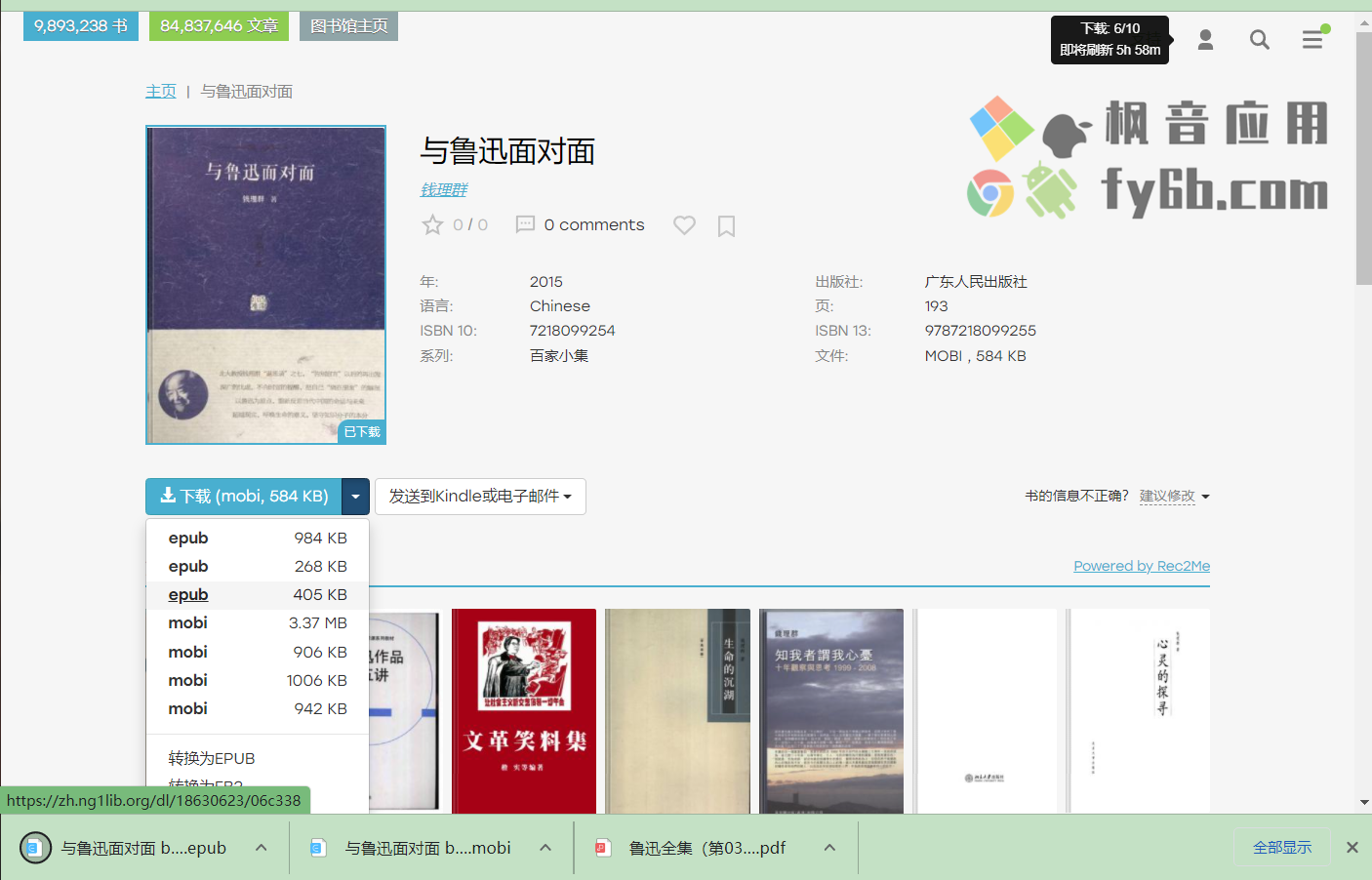Click Show all (全部显示) downloads button
1372x880 pixels.
[1282, 848]
